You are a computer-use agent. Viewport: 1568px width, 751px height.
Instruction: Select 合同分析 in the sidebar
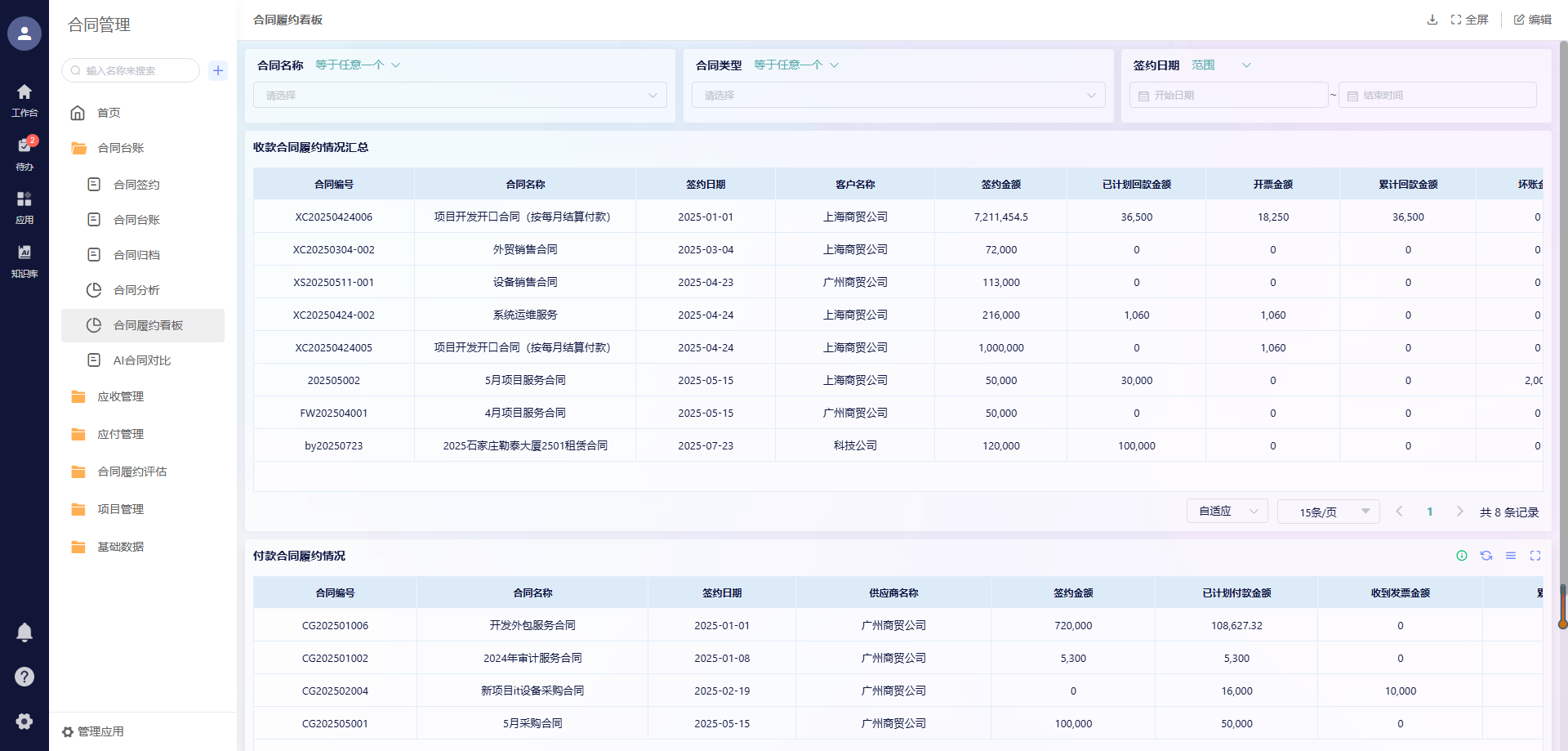pos(136,290)
